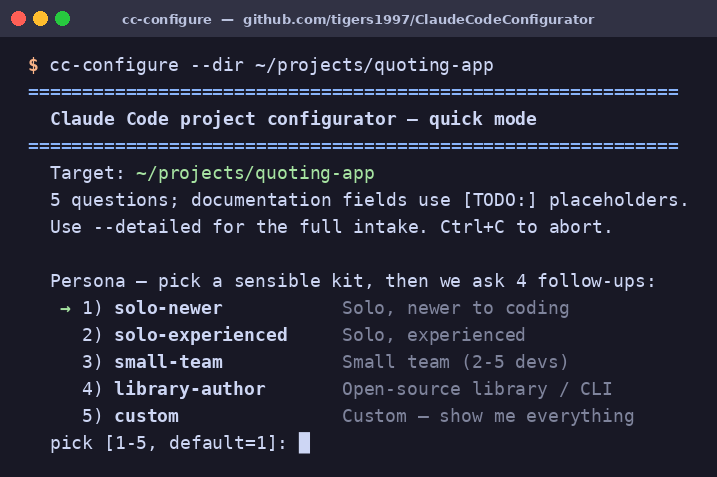
Task: Click the line about '[TODO:] placeholders'
Action: pos(369,200)
